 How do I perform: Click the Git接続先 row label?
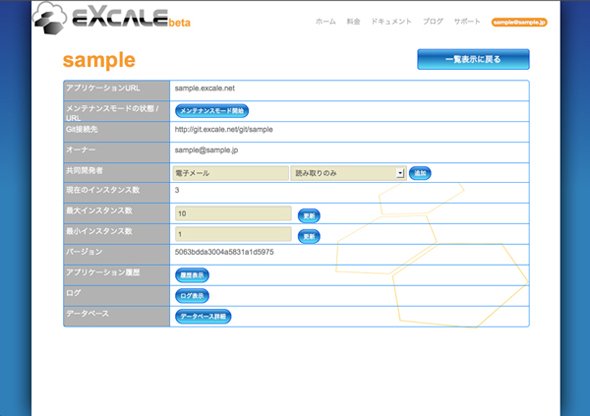(x=82, y=129)
